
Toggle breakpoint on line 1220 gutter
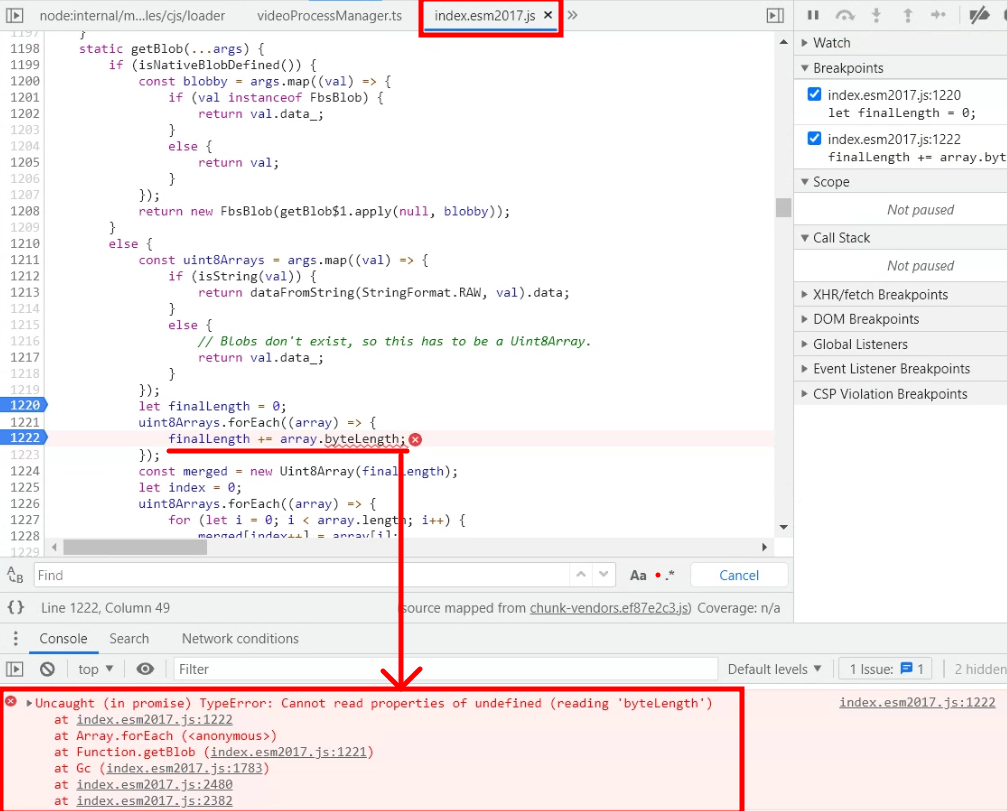coord(24,405)
